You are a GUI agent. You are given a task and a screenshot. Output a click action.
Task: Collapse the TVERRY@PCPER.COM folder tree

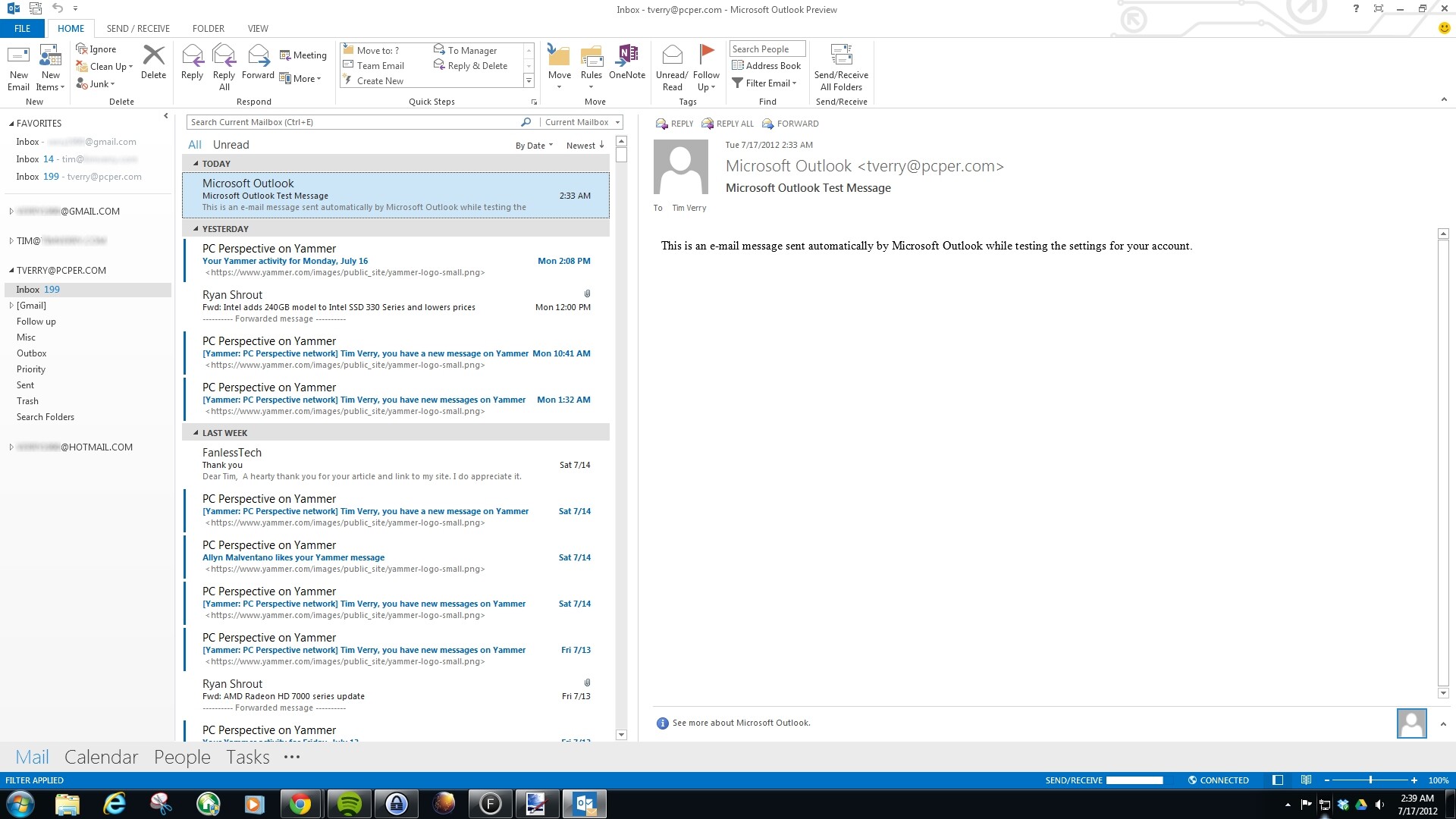click(x=11, y=271)
